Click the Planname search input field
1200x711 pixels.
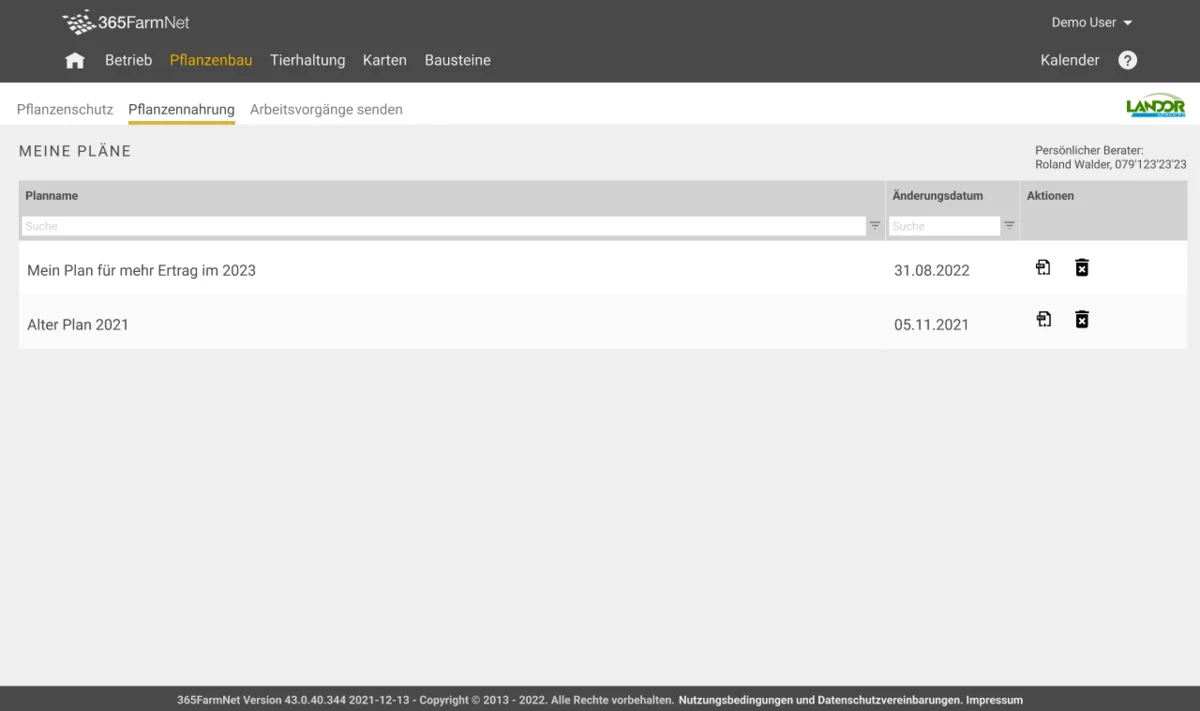[443, 226]
